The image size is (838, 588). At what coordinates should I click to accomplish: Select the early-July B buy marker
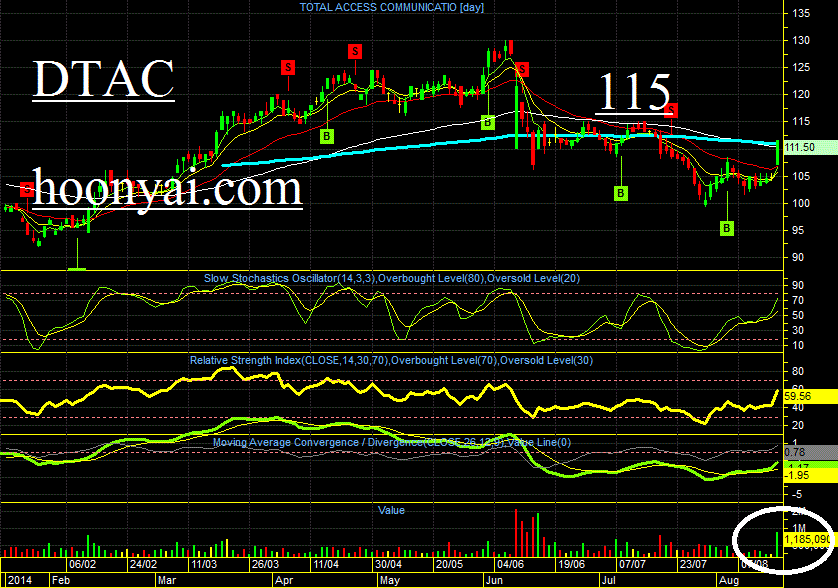[x=620, y=193]
